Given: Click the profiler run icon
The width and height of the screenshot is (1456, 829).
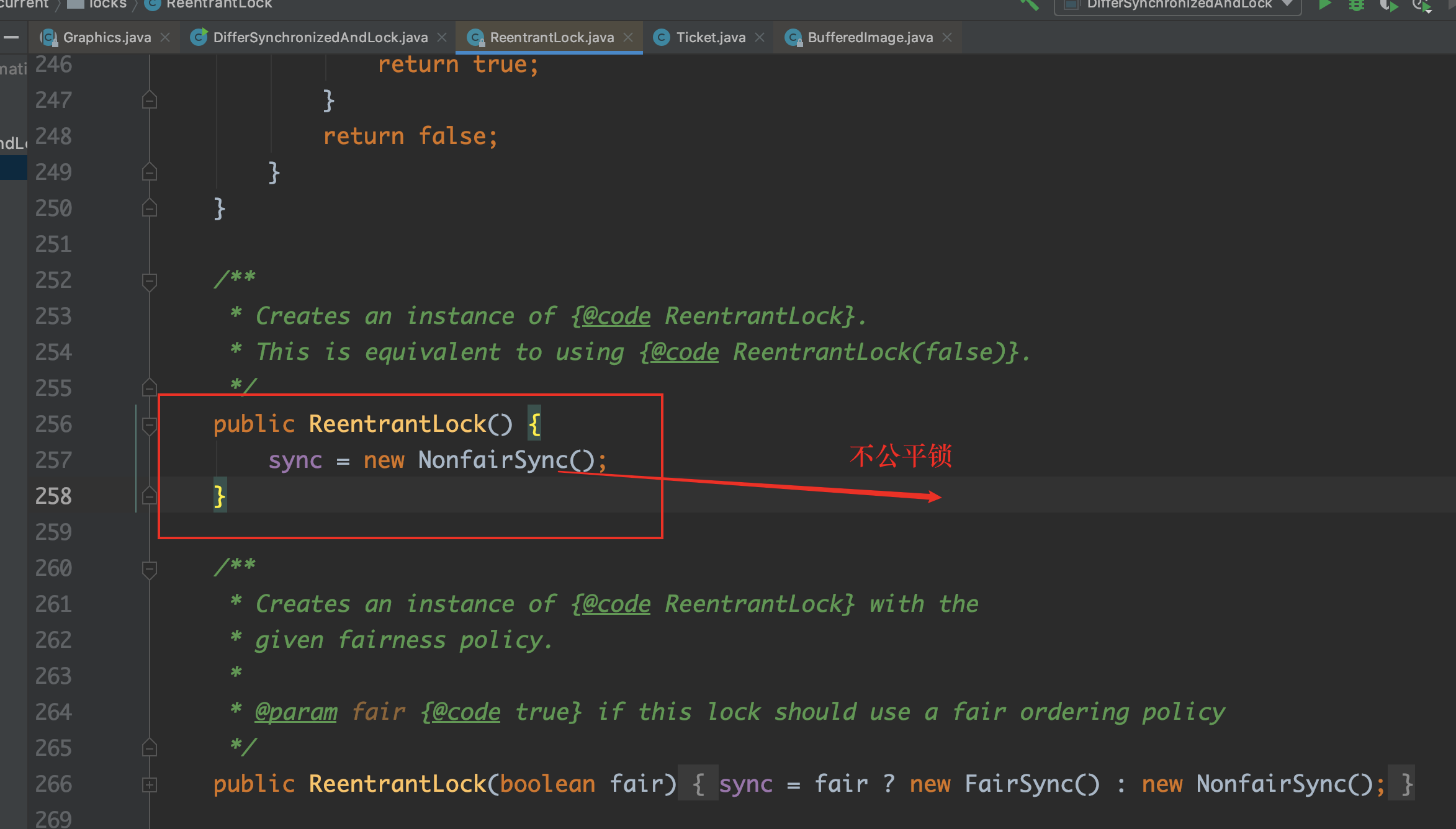Looking at the screenshot, I should click(1421, 6).
